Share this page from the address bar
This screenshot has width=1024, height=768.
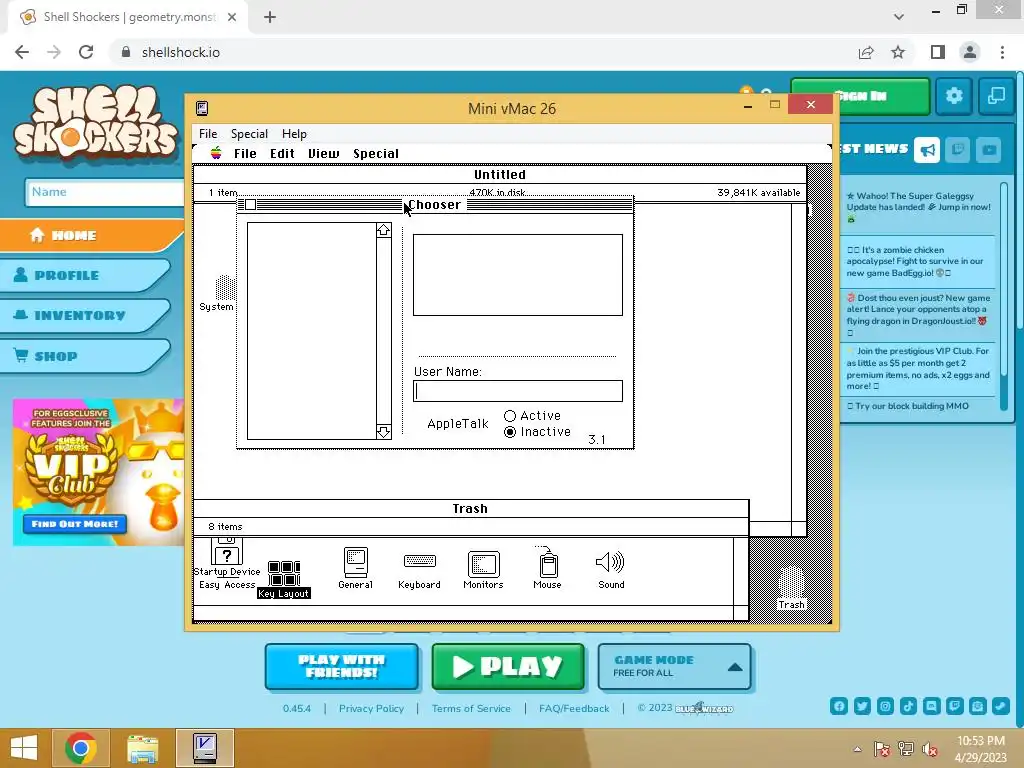point(866,52)
